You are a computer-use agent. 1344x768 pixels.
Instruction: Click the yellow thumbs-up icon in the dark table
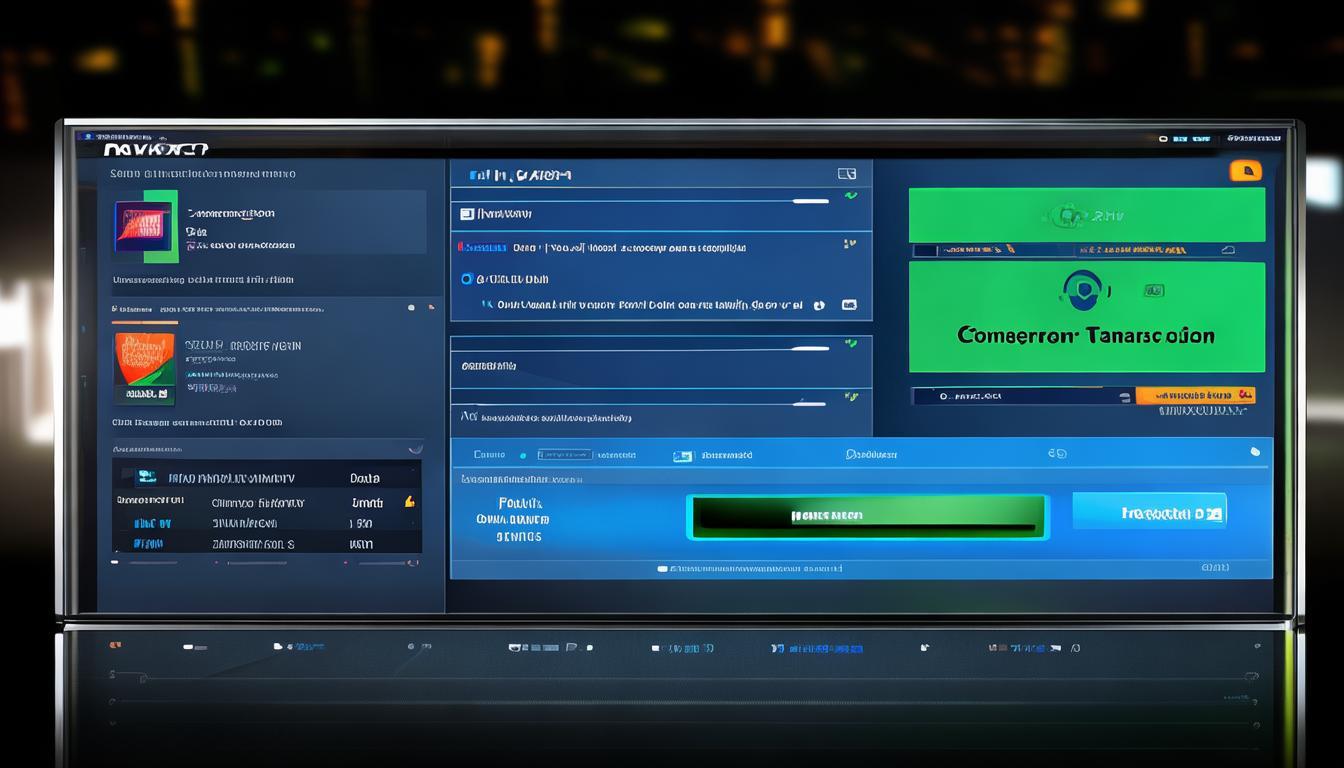click(409, 501)
